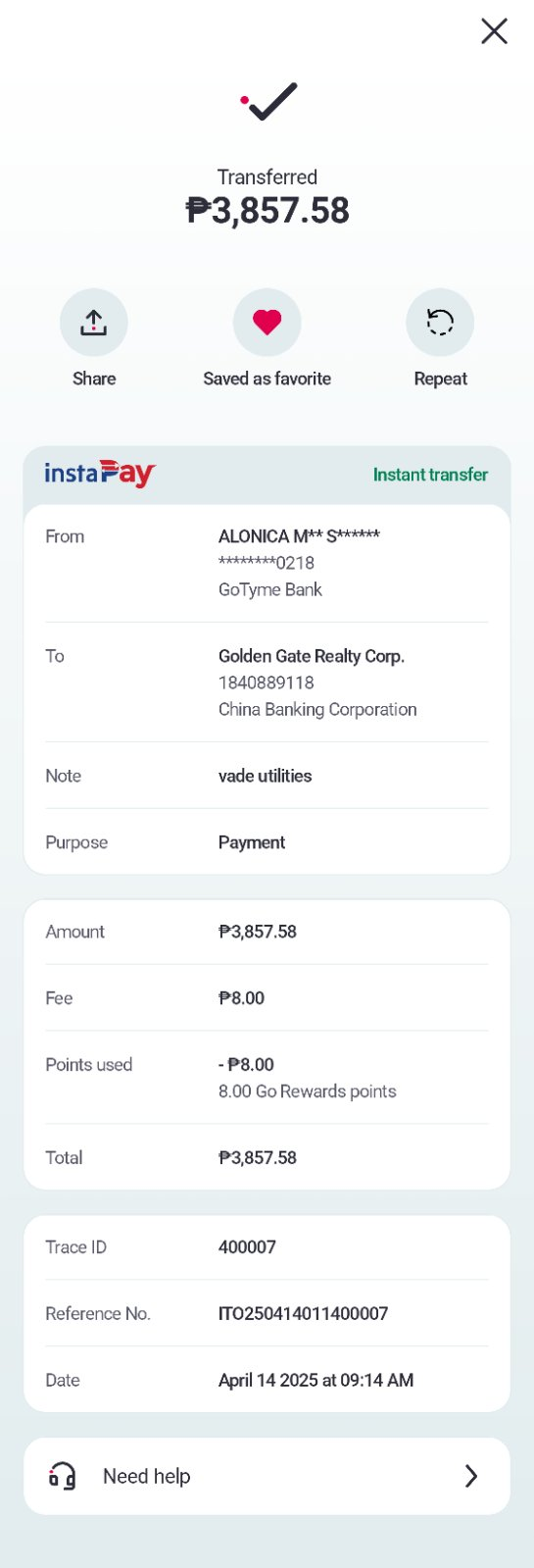Click the date April 14 2025 value
The image size is (534, 1568).
(x=316, y=1380)
